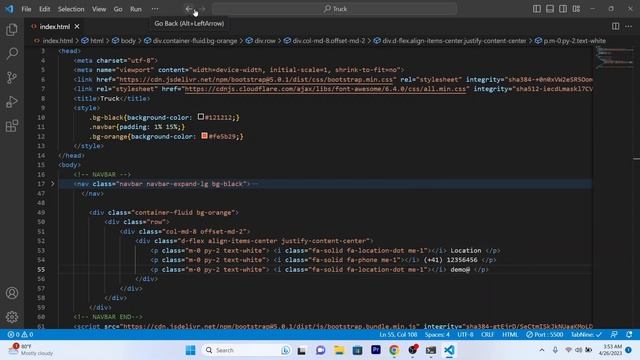Open the Edit menu
Screen dimensions: 640x360
44,9
